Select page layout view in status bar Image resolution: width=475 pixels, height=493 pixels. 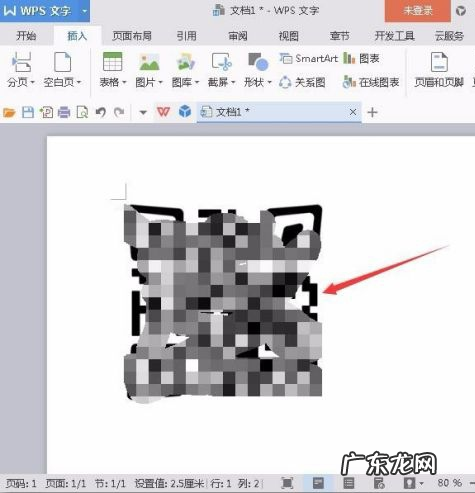(x=318, y=483)
